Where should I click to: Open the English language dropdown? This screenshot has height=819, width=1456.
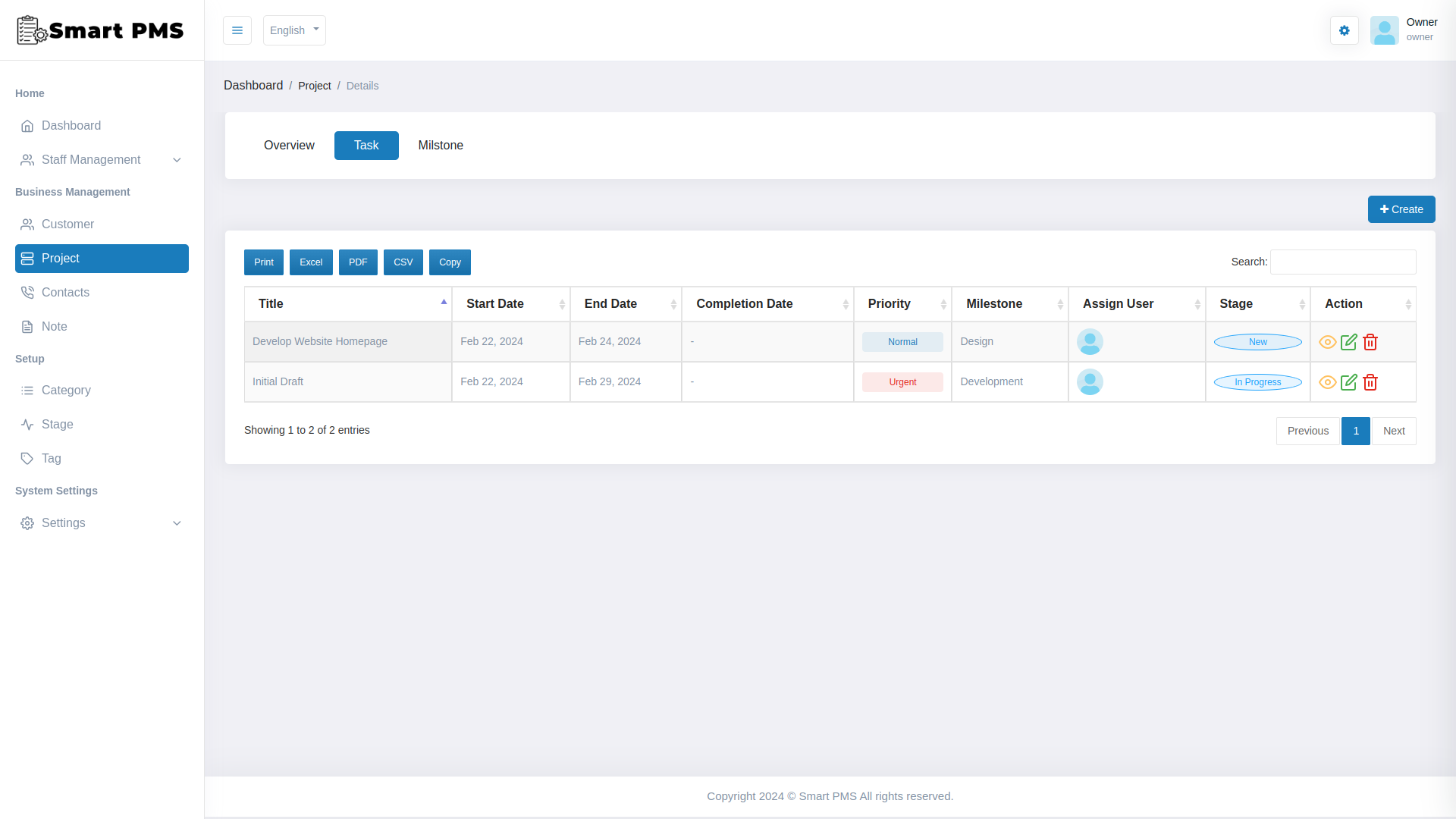click(x=294, y=30)
